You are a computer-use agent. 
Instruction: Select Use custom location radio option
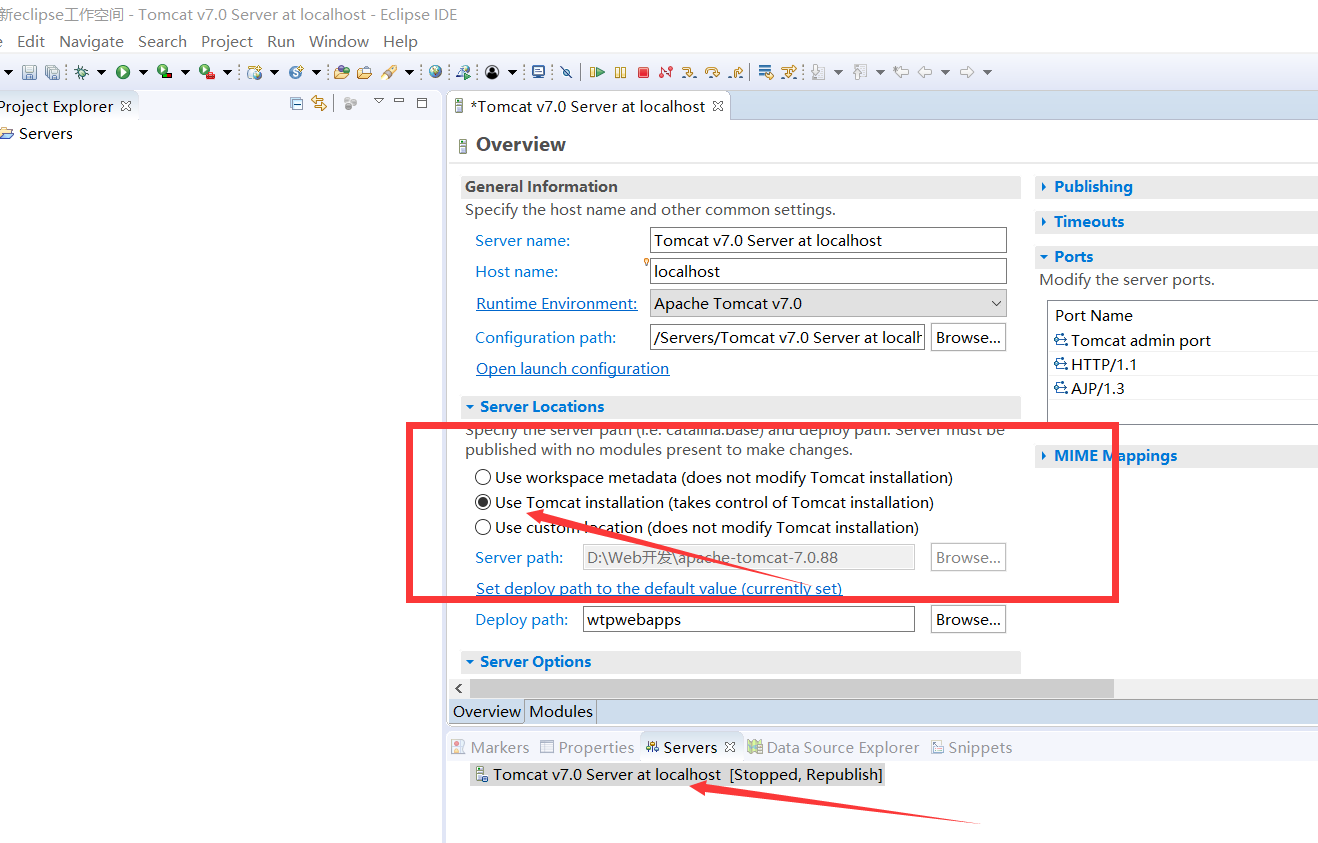pos(483,527)
